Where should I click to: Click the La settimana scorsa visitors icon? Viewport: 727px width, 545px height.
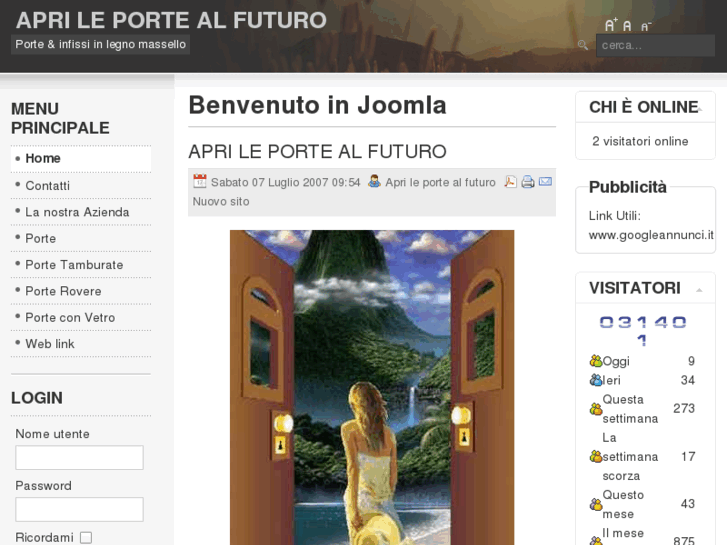(596, 456)
